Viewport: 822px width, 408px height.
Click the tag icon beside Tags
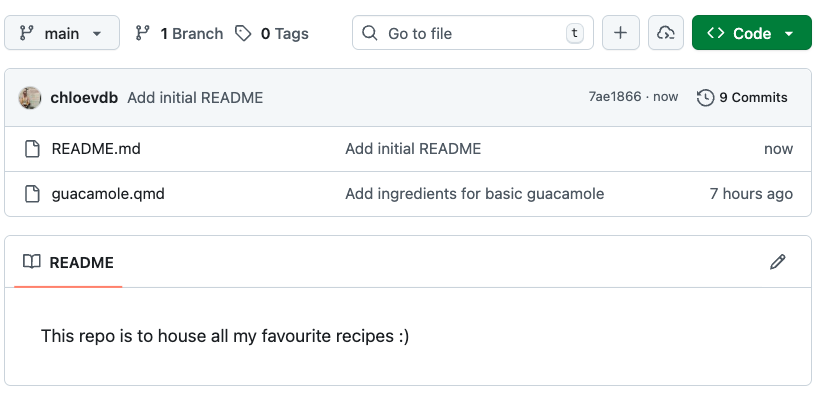(243, 33)
